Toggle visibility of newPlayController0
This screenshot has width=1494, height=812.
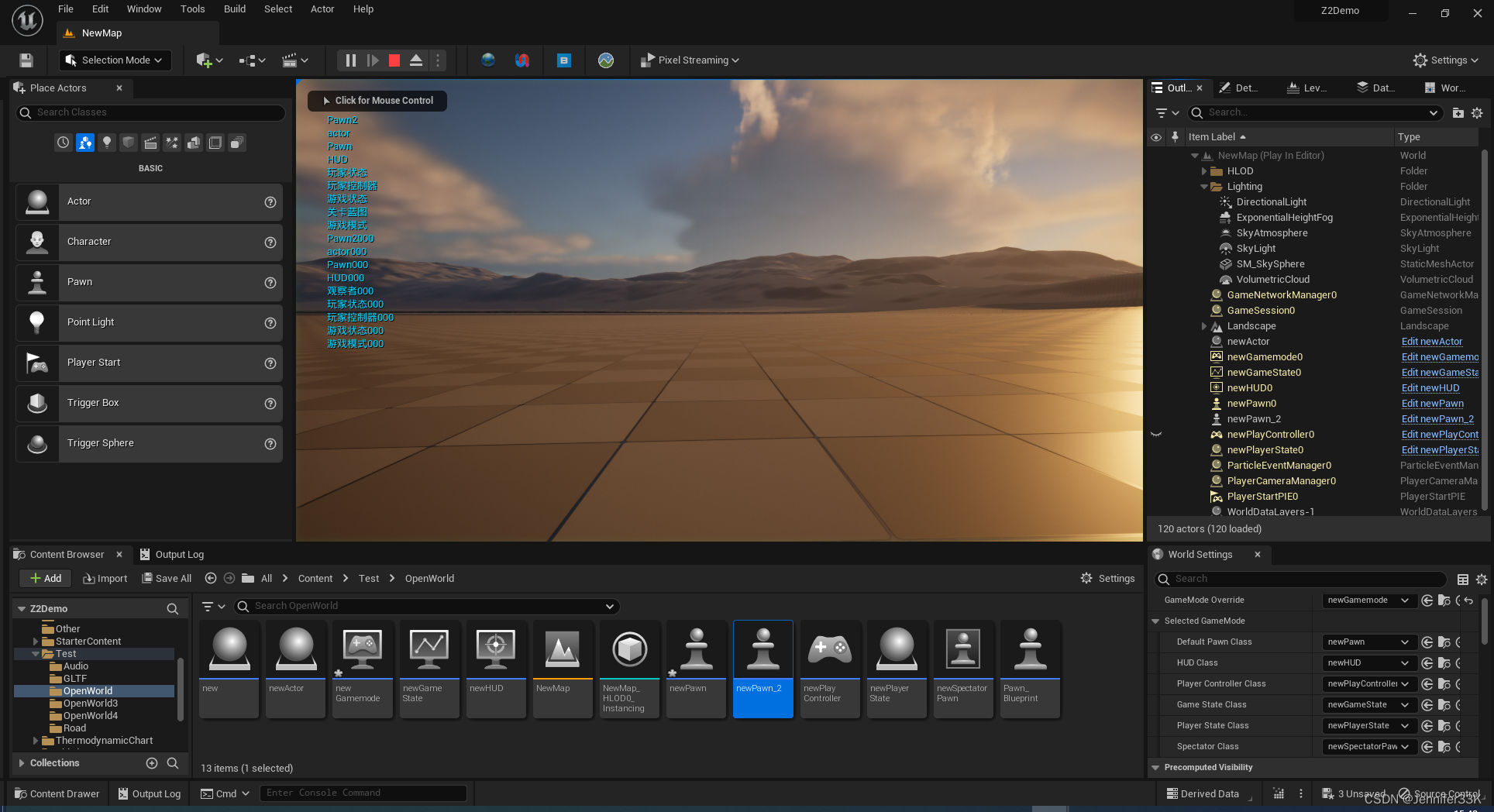pos(1156,435)
